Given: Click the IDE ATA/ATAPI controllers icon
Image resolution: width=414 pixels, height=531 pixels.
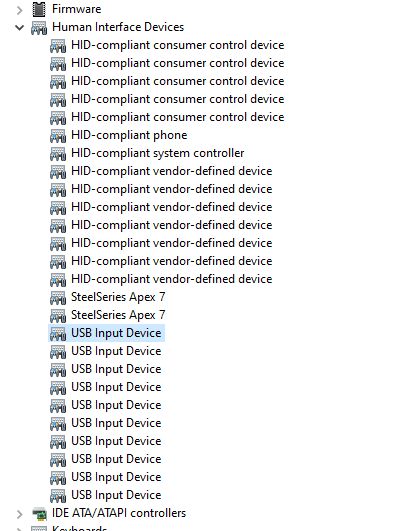Looking at the screenshot, I should click(39, 513).
